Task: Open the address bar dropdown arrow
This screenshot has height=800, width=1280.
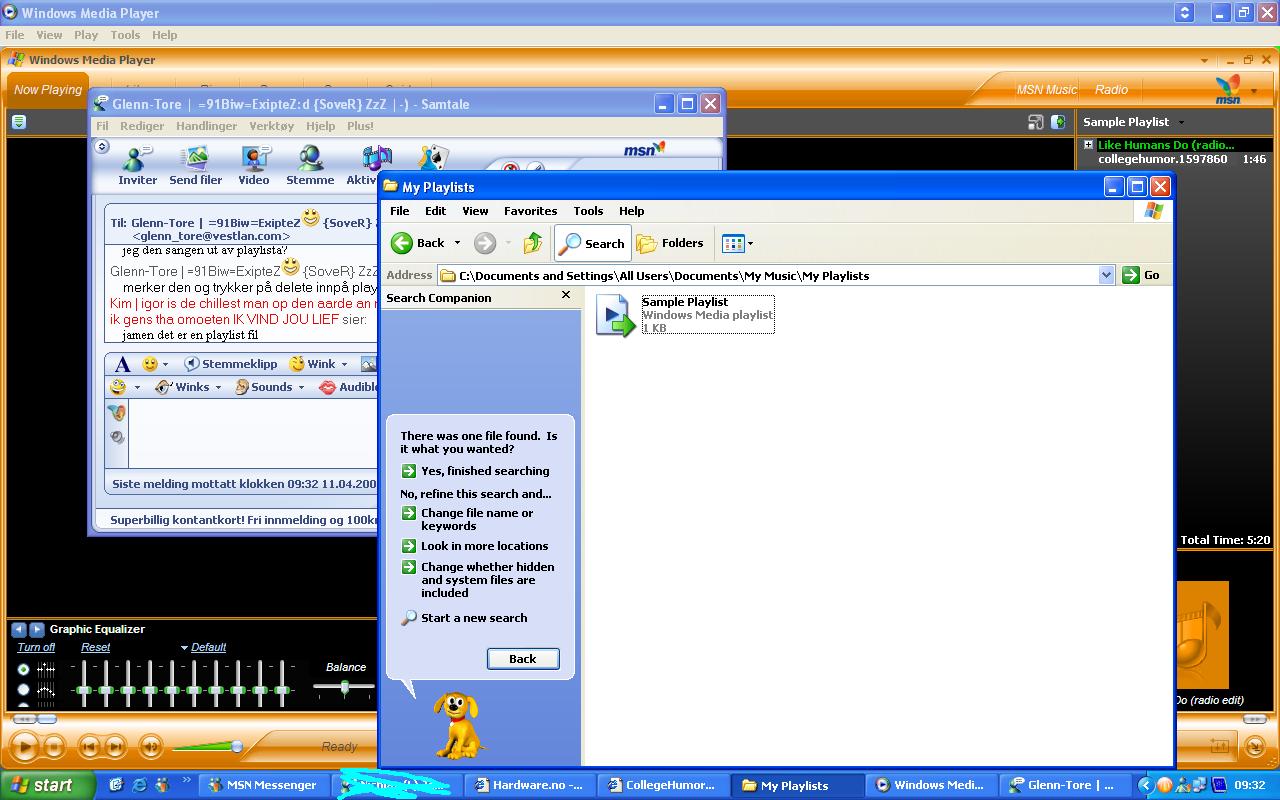Action: click(1106, 275)
